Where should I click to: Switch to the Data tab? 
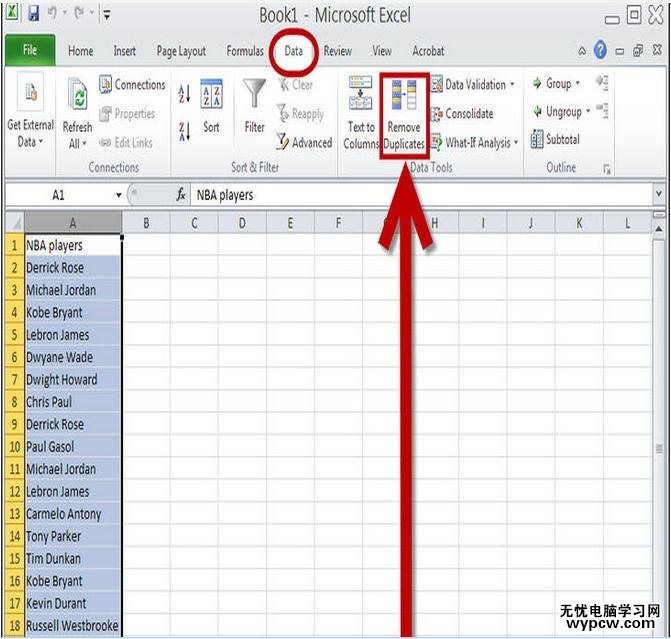(x=294, y=51)
